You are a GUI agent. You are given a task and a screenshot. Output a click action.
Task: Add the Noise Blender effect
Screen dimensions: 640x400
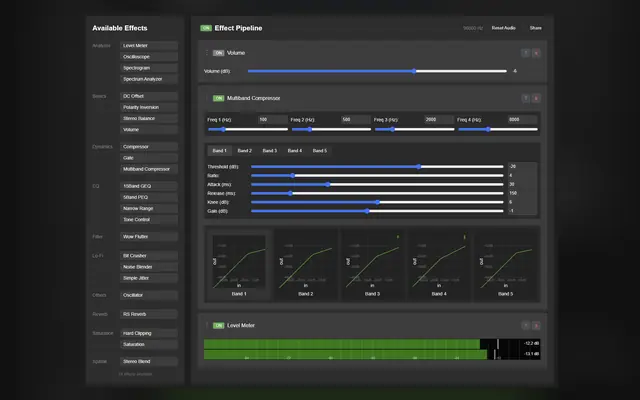(x=149, y=267)
